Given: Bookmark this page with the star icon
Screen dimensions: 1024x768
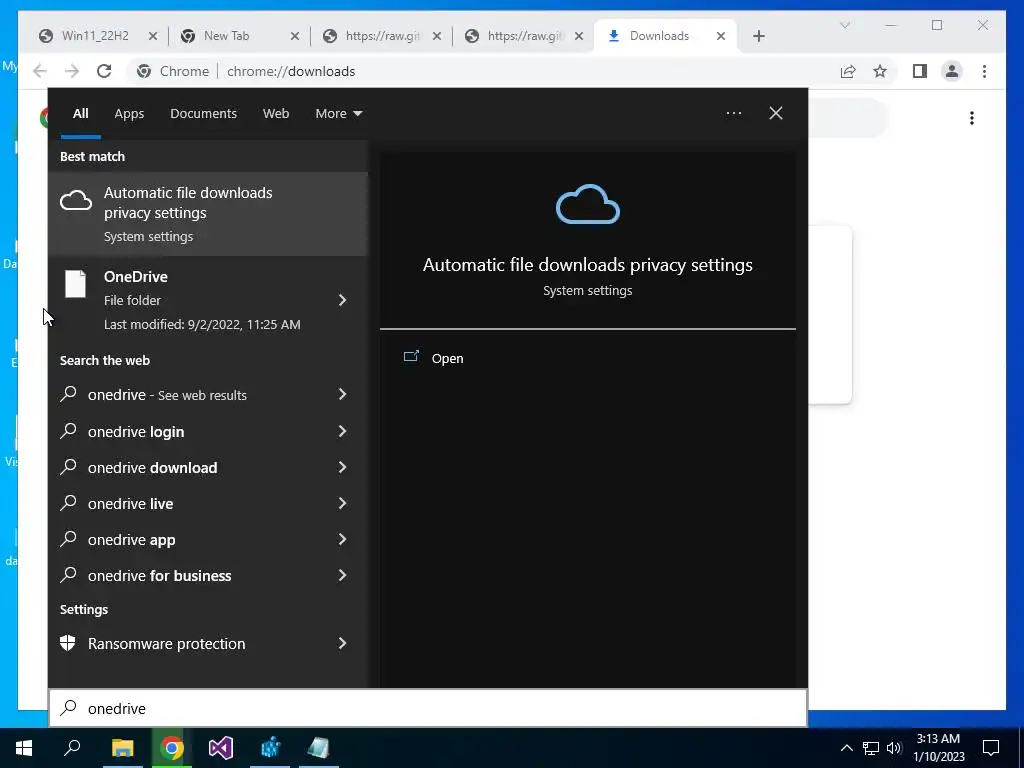Looking at the screenshot, I should point(880,71).
